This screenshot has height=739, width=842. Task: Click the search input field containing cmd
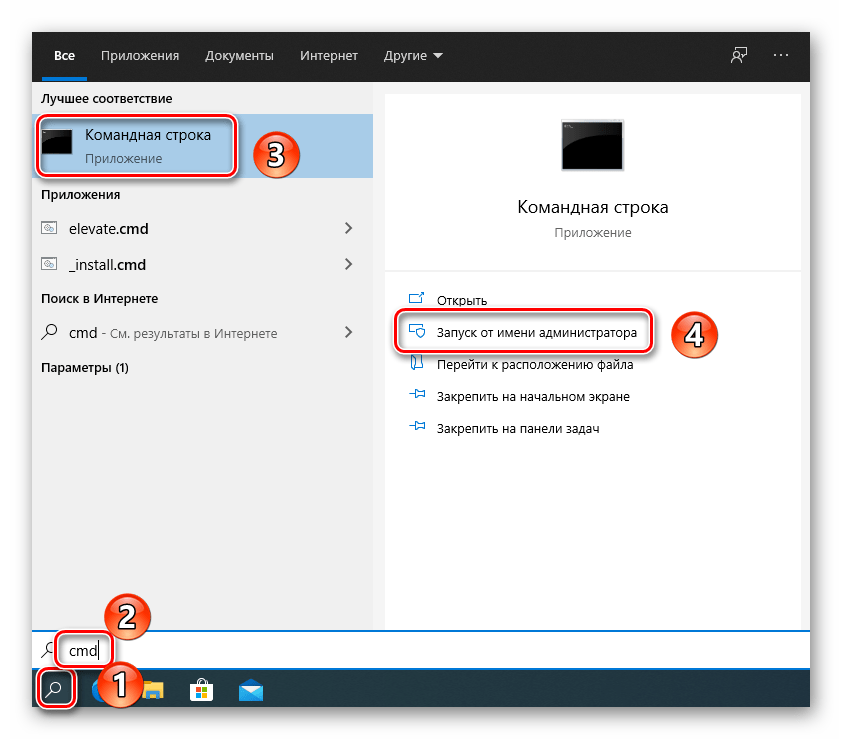[400, 651]
